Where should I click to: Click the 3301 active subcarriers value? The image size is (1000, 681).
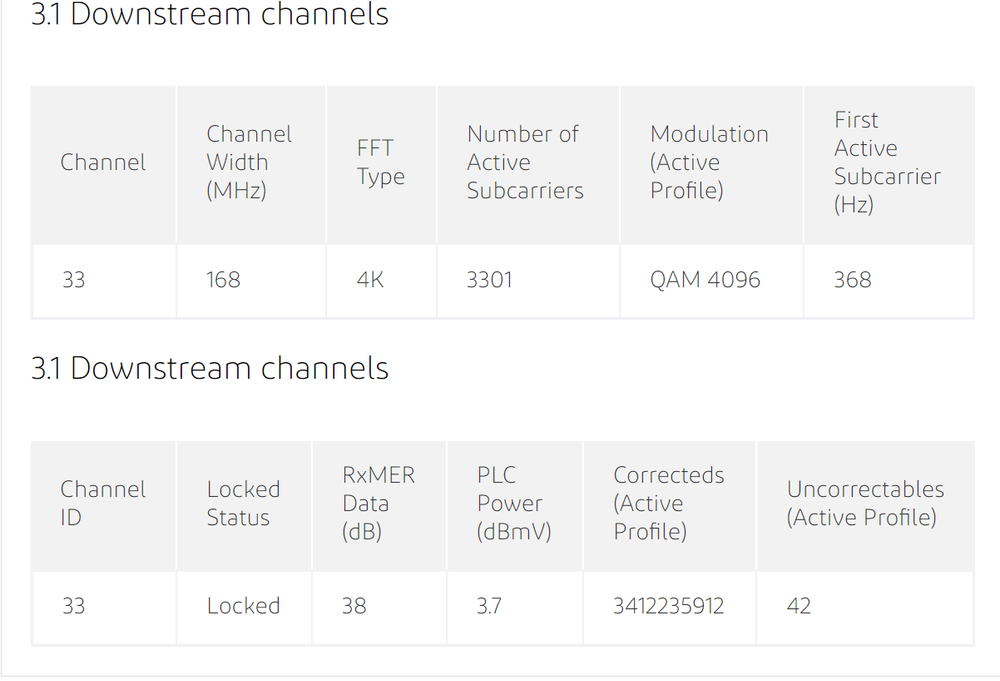tap(489, 280)
